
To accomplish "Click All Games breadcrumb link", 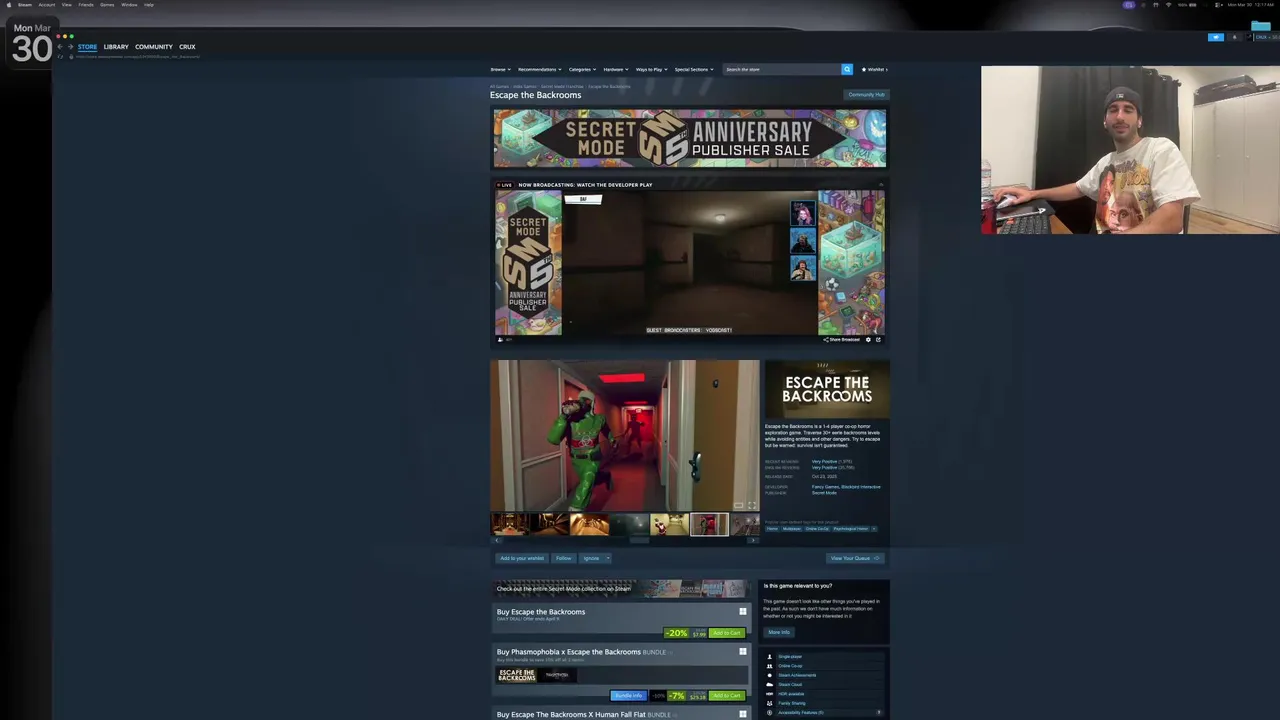I will 499,86.
